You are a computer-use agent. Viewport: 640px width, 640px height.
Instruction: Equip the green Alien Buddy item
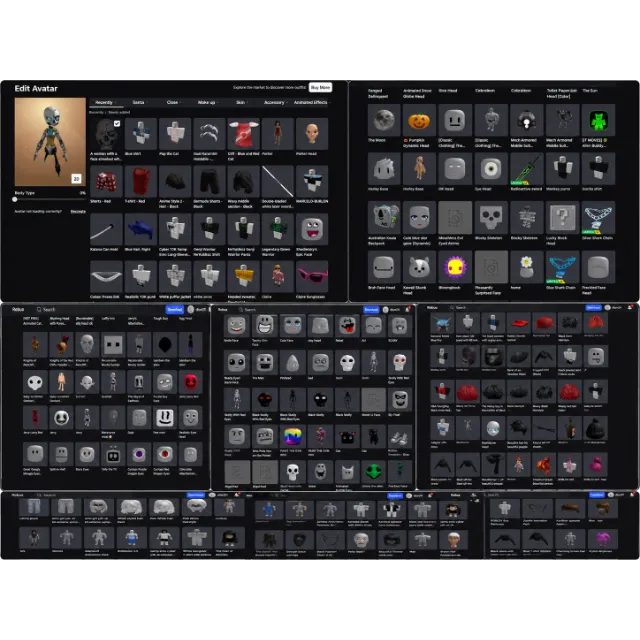pyautogui.click(x=598, y=120)
